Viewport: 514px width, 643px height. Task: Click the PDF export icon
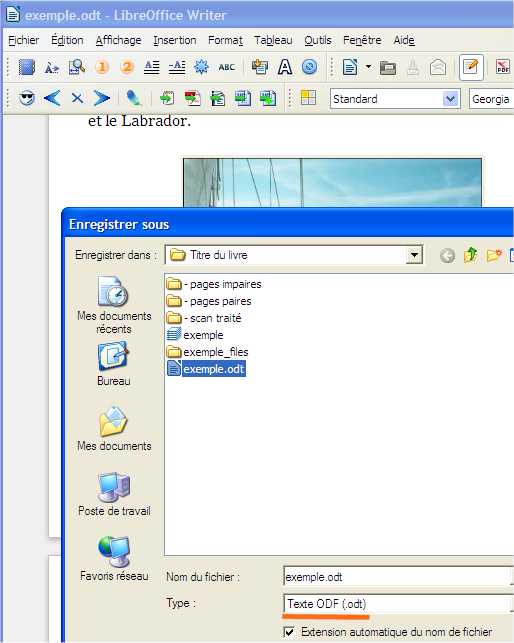tap(503, 67)
